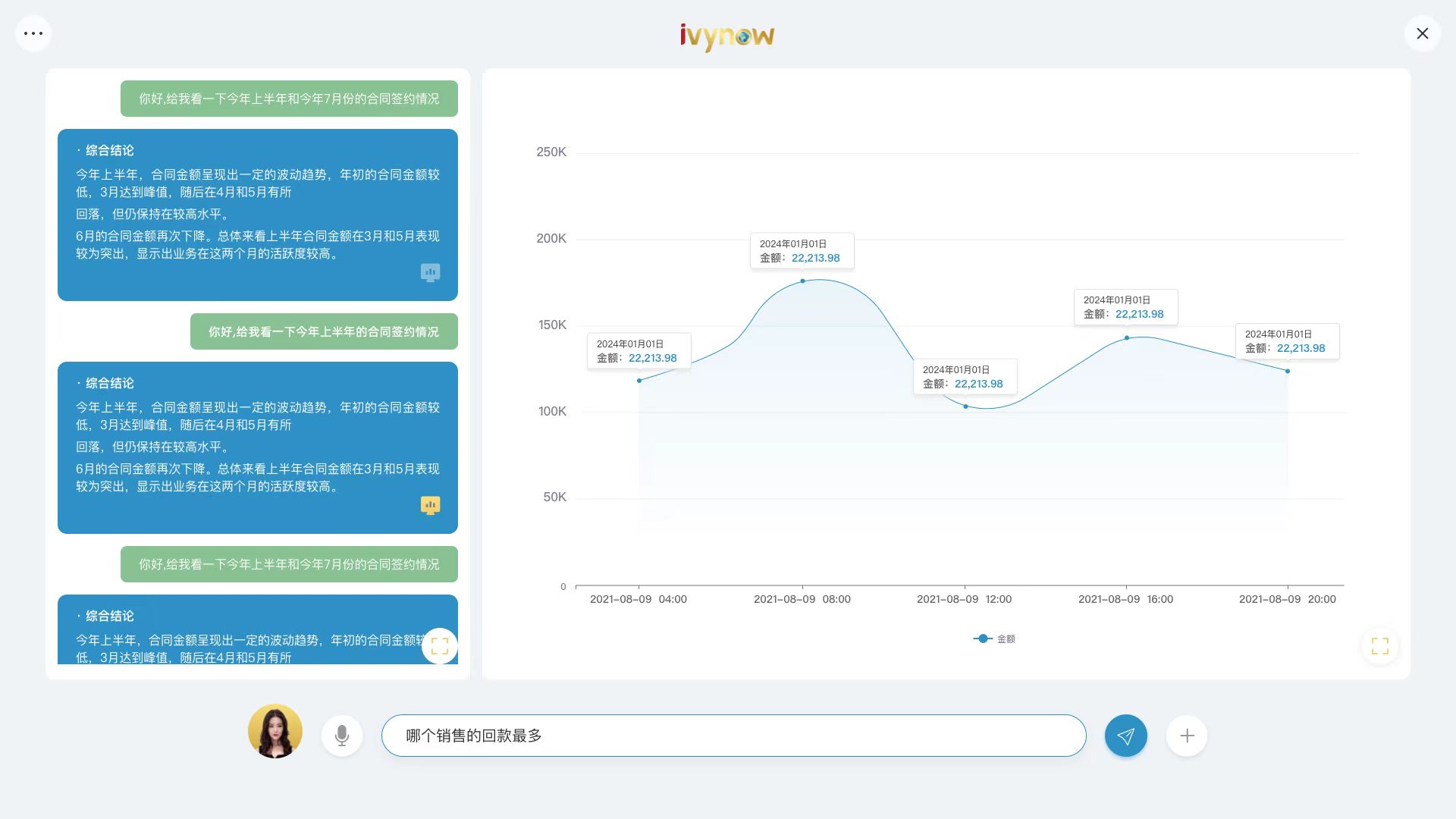Screen dimensions: 1456x819
Task: Click the assistant avatar photo
Action: pyautogui.click(x=275, y=731)
